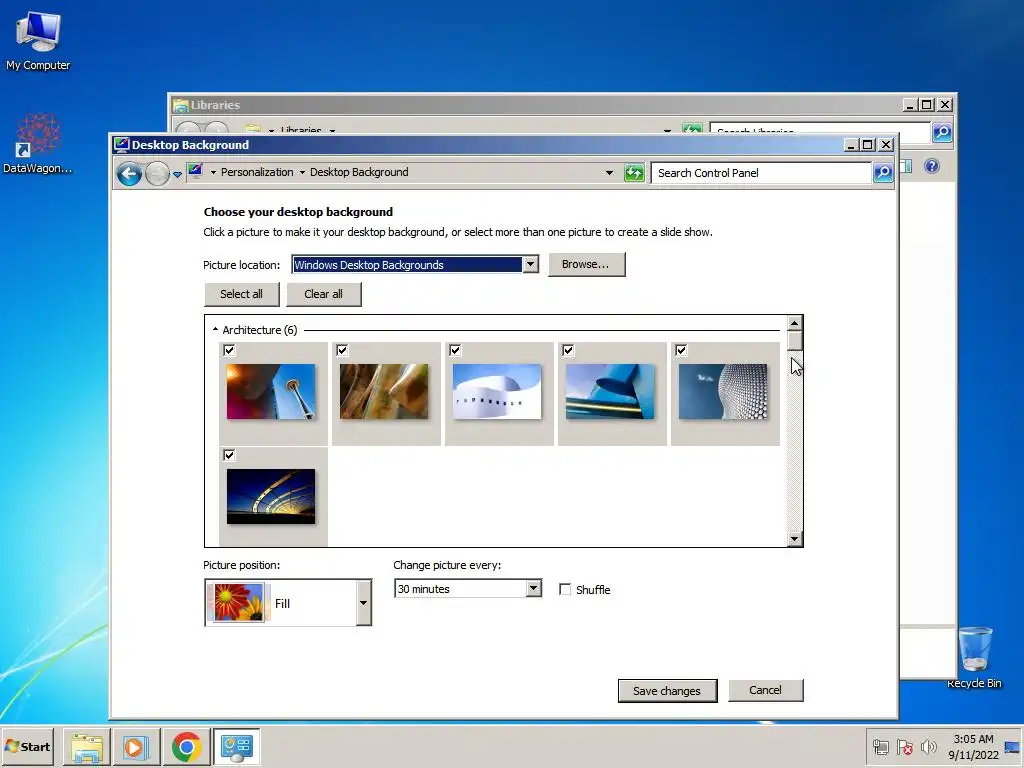The width and height of the screenshot is (1024, 768).
Task: Enable the Shuffle checkbox
Action: point(565,589)
